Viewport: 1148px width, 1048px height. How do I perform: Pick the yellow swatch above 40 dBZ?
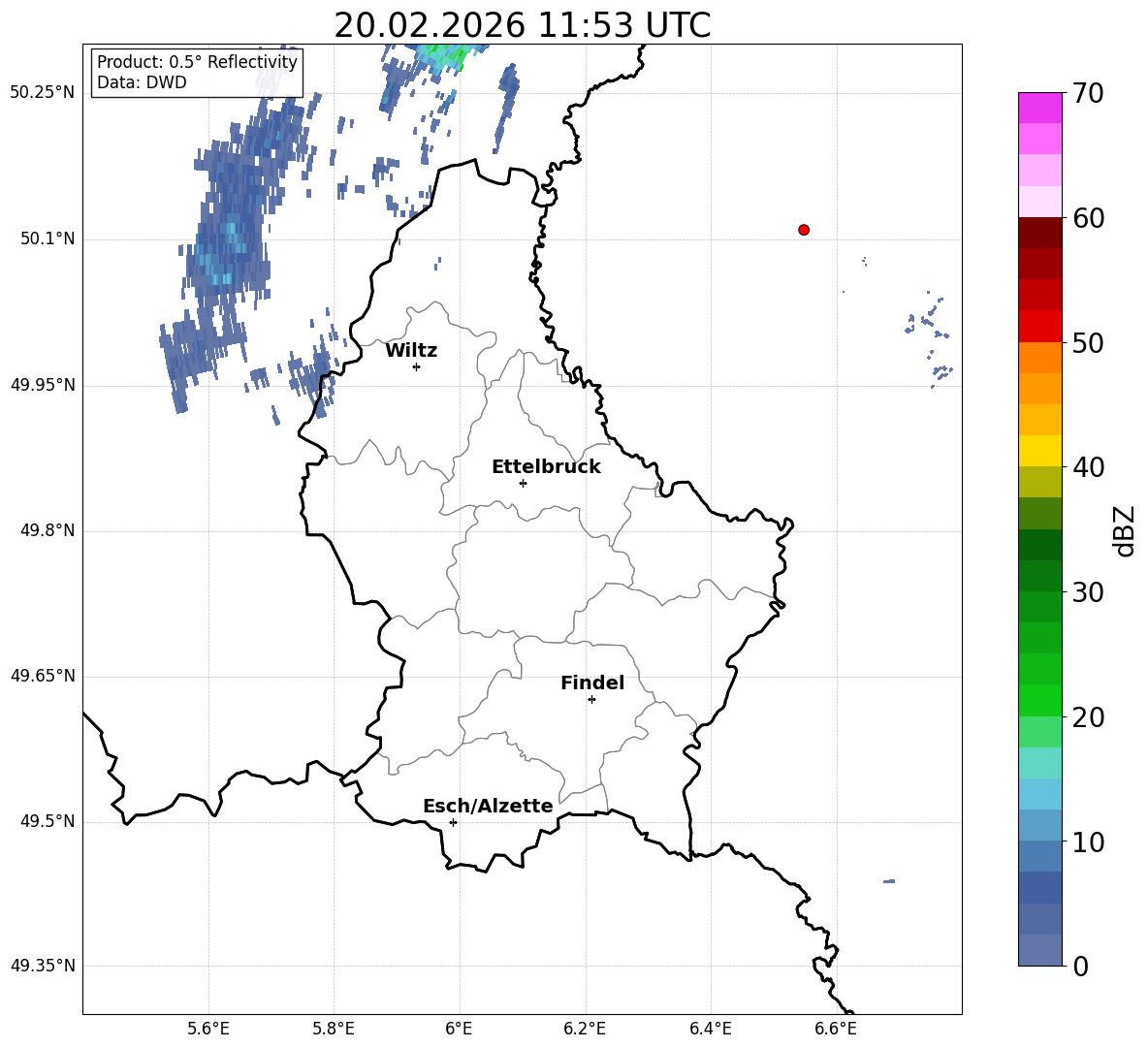point(1039,451)
